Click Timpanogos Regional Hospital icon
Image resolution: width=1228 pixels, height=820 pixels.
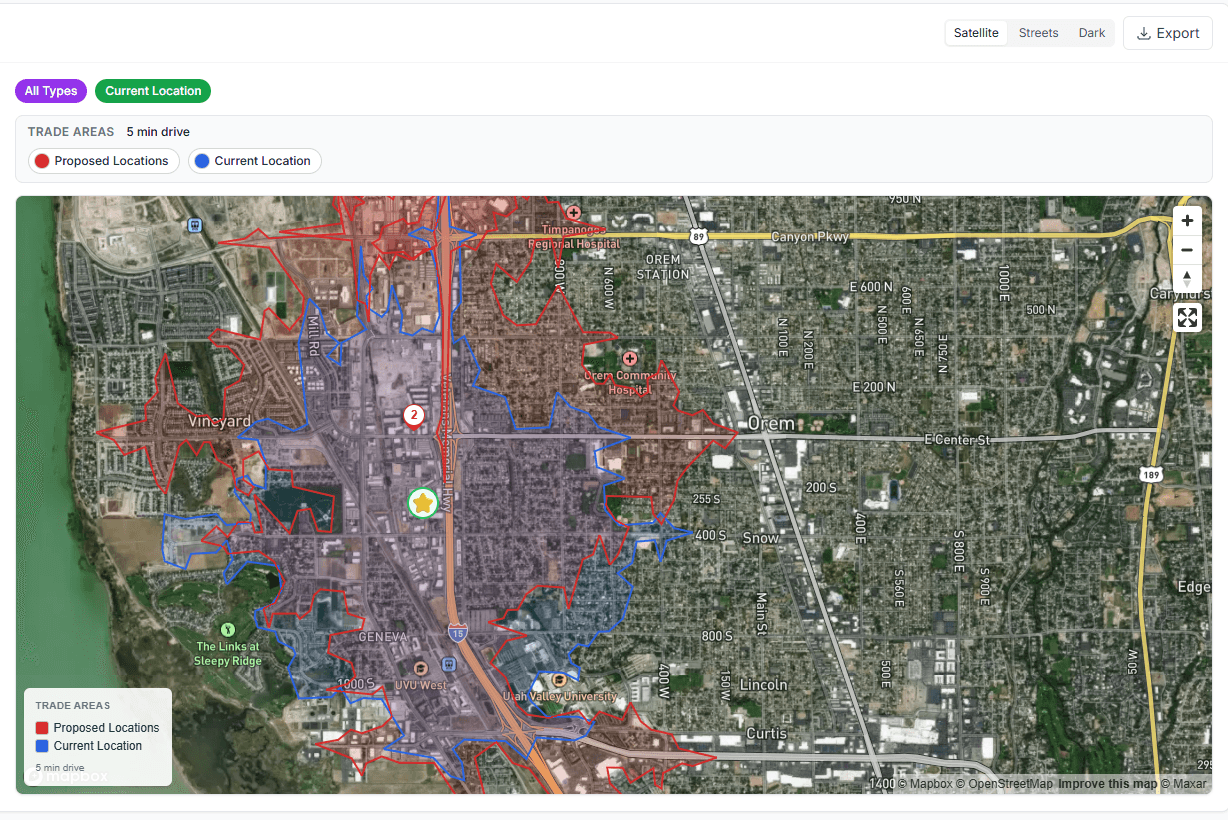573,212
